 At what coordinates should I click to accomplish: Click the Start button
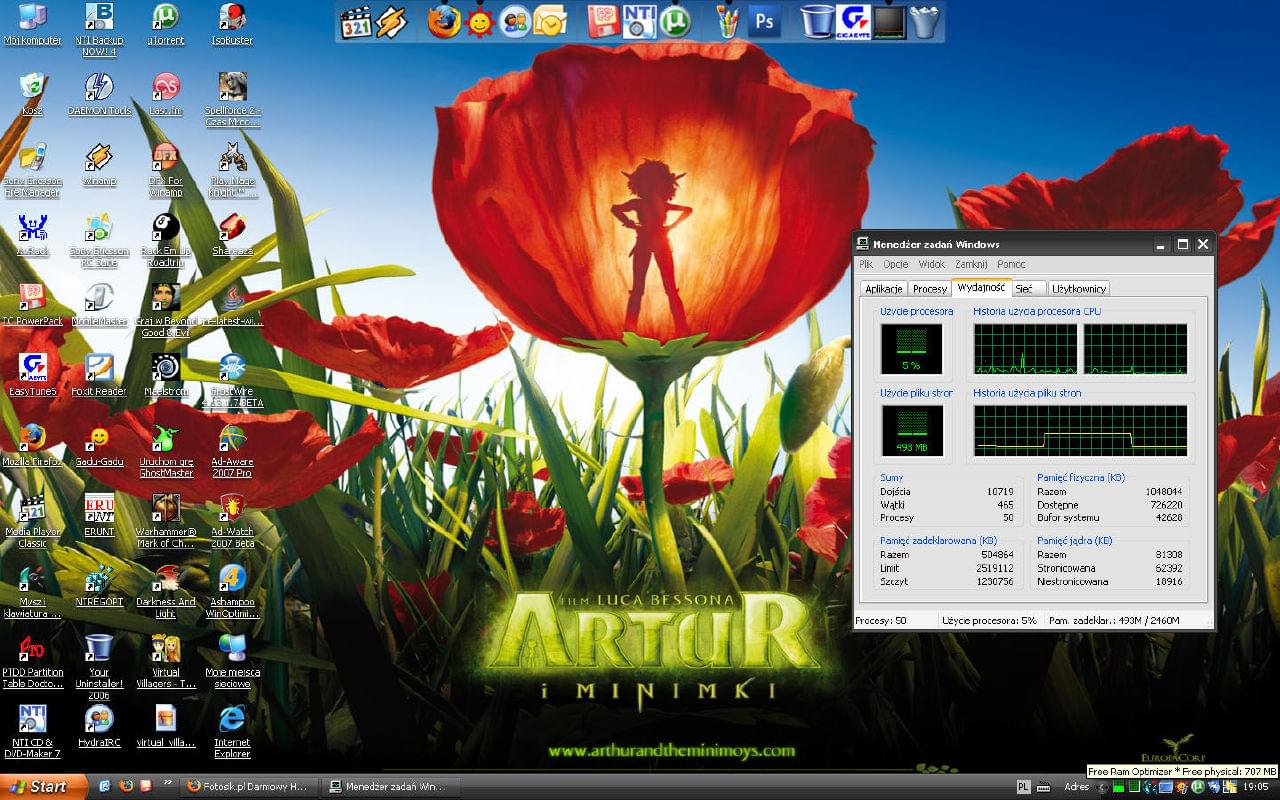[44, 787]
